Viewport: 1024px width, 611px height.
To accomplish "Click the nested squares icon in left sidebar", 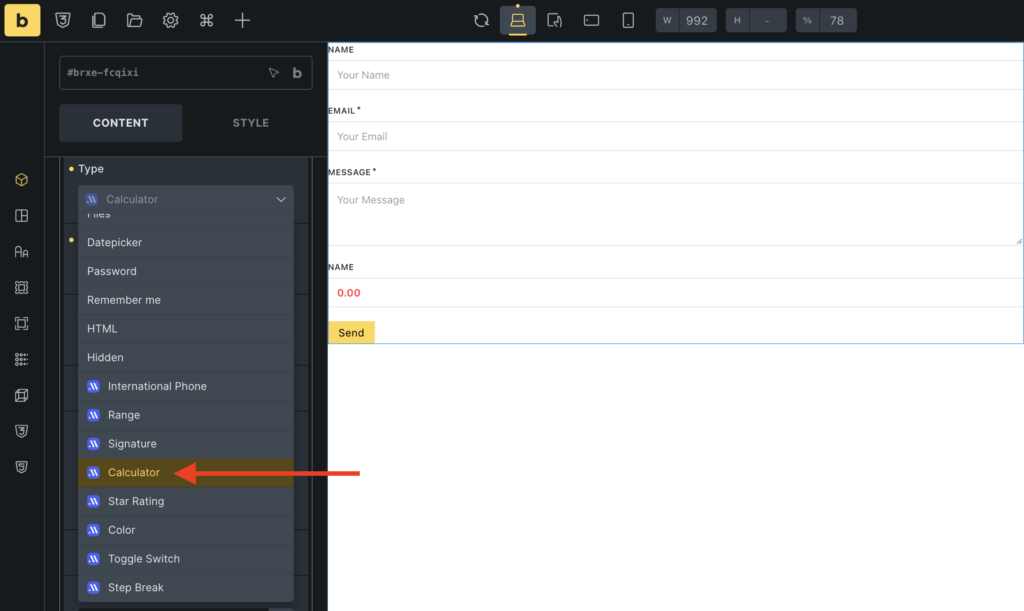I will [x=22, y=323].
